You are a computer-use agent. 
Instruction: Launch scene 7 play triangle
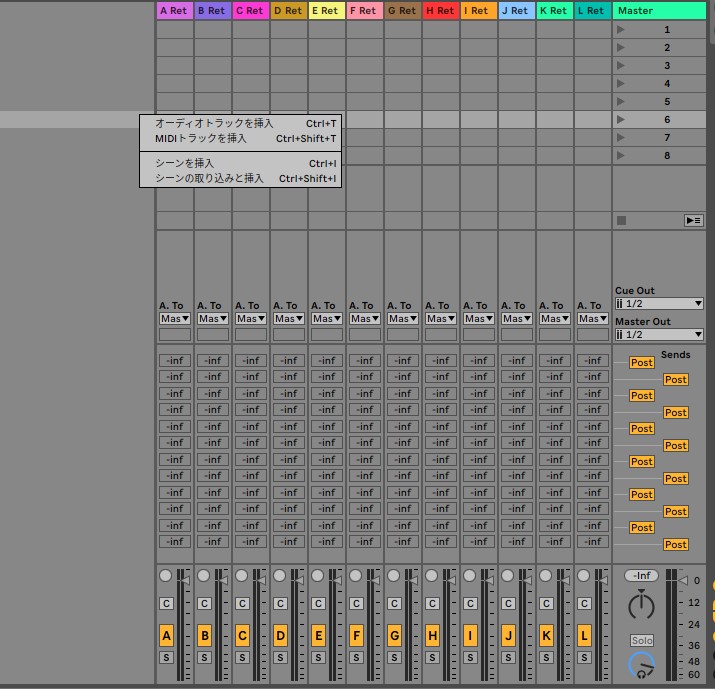[621, 137]
